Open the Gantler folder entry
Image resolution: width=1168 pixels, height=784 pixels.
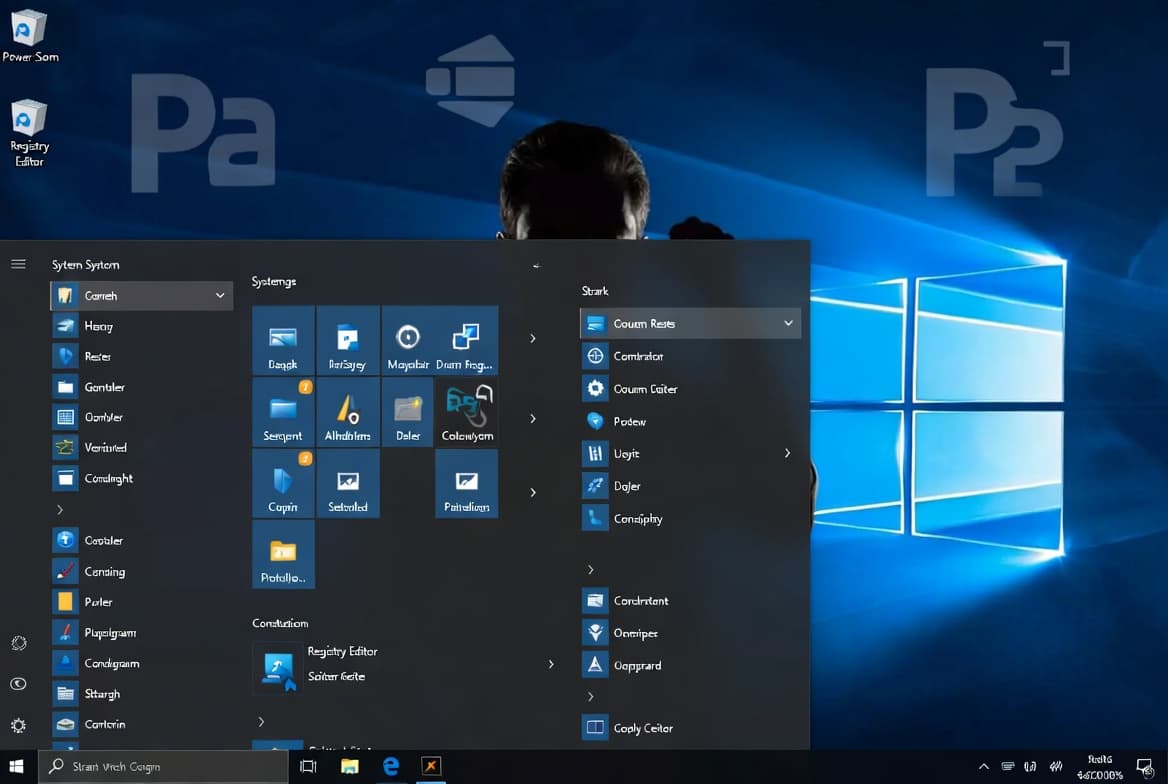coord(104,387)
